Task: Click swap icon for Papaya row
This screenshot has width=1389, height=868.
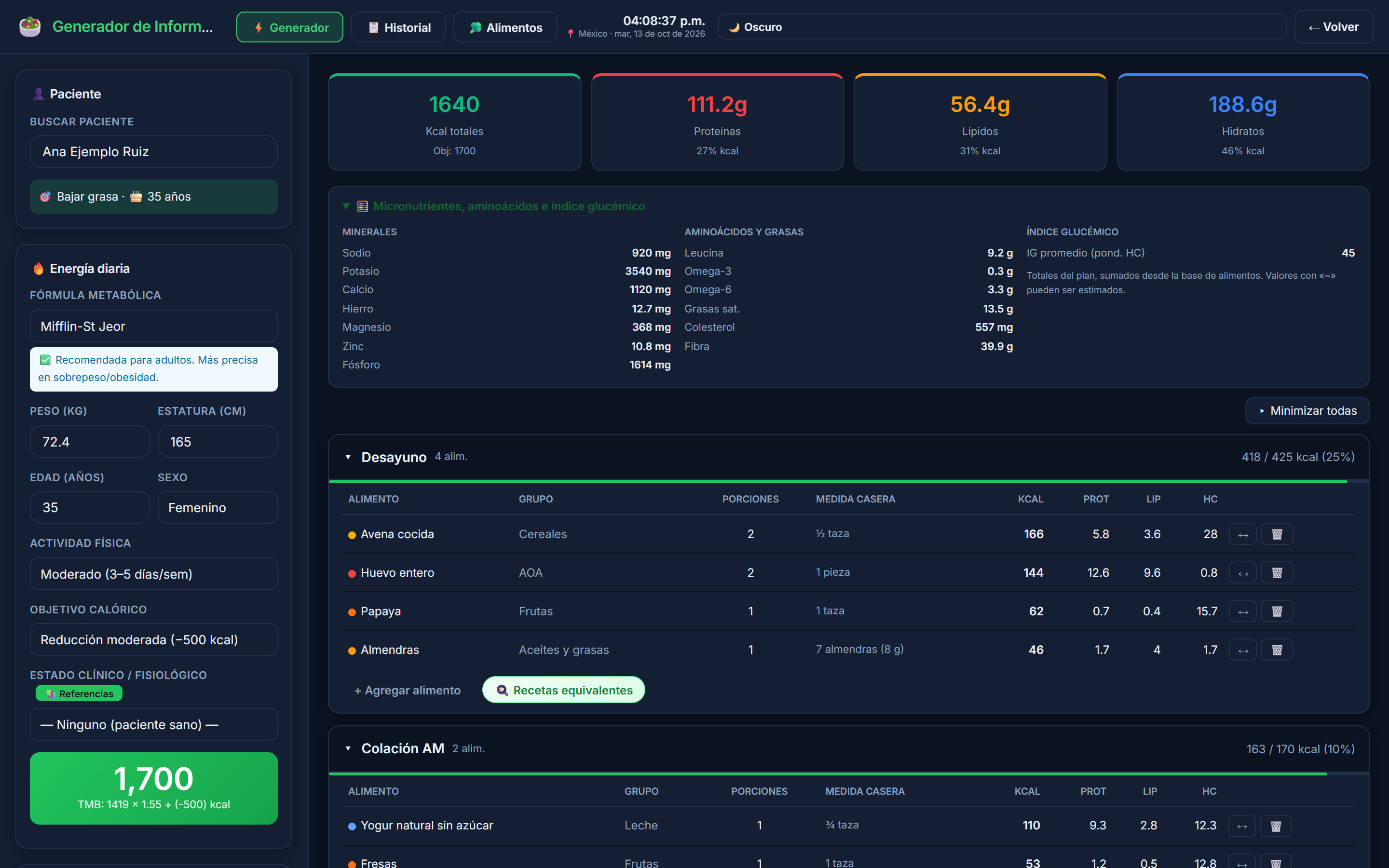Action: point(1243,611)
